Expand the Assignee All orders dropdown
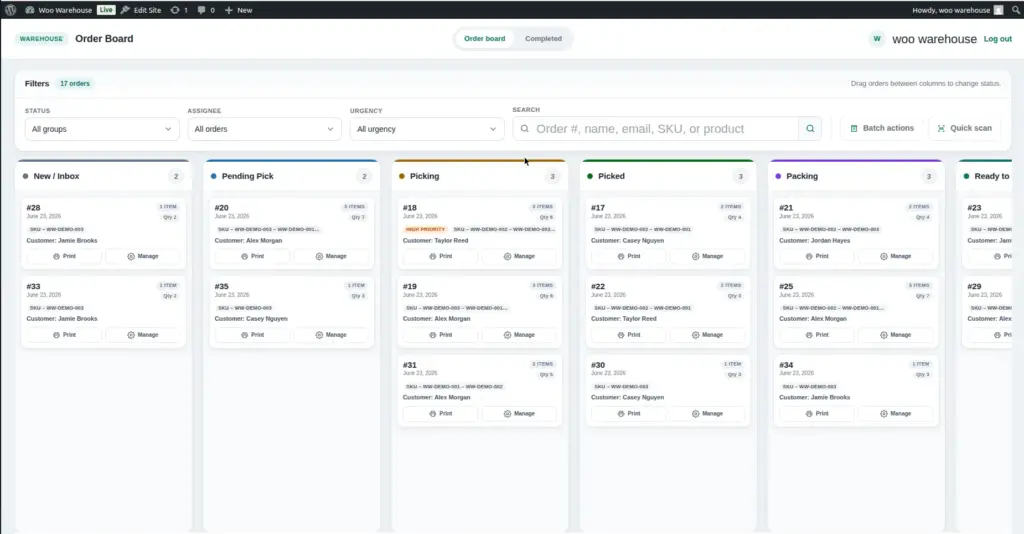 tap(264, 129)
